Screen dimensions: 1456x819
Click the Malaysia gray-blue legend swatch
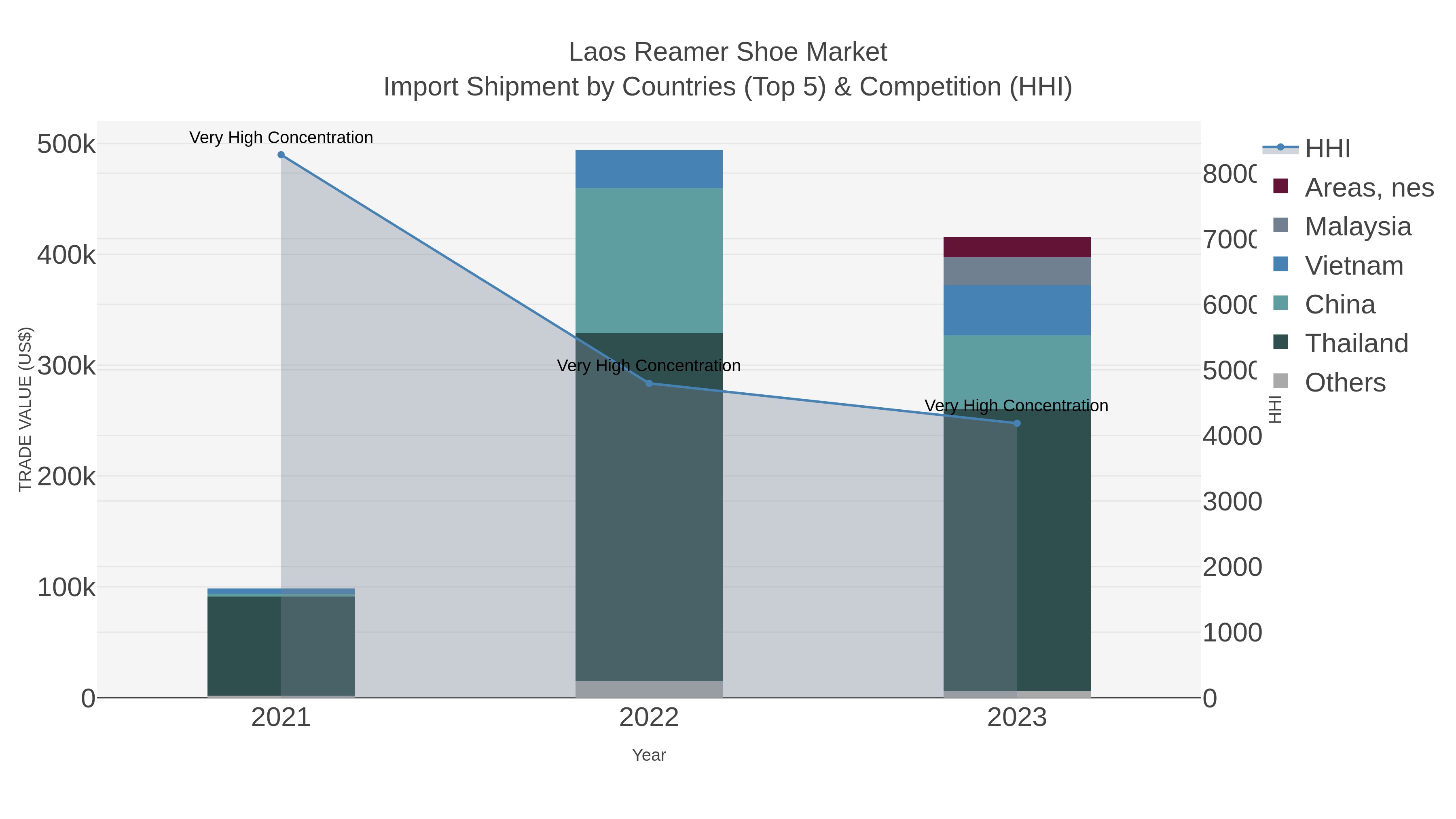pos(1281,225)
